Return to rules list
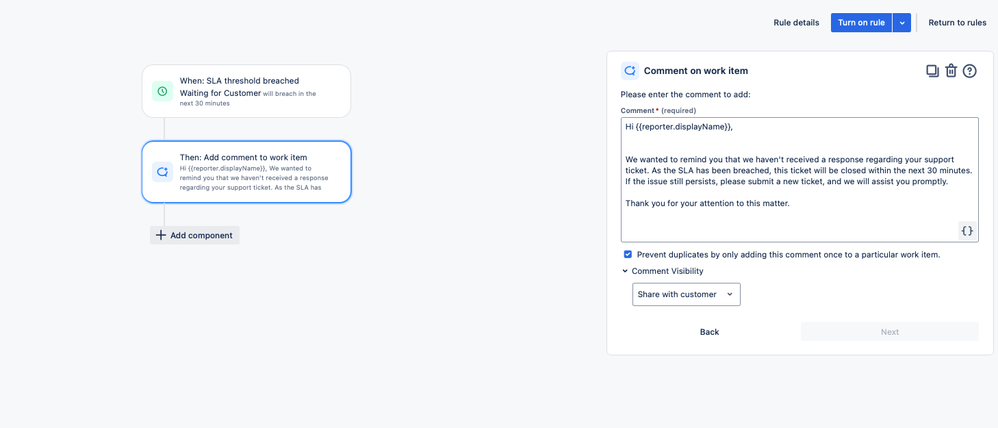This screenshot has height=428, width=998. click(x=957, y=22)
